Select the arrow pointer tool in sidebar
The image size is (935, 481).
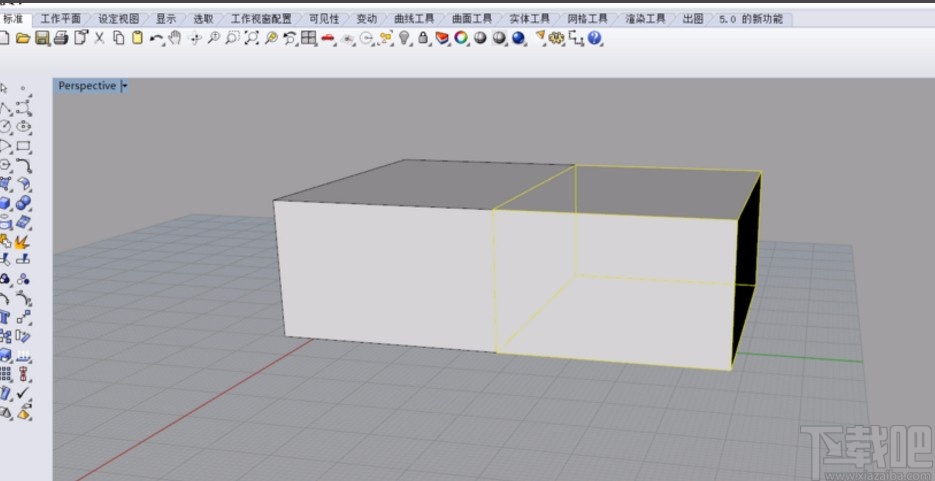(4, 88)
